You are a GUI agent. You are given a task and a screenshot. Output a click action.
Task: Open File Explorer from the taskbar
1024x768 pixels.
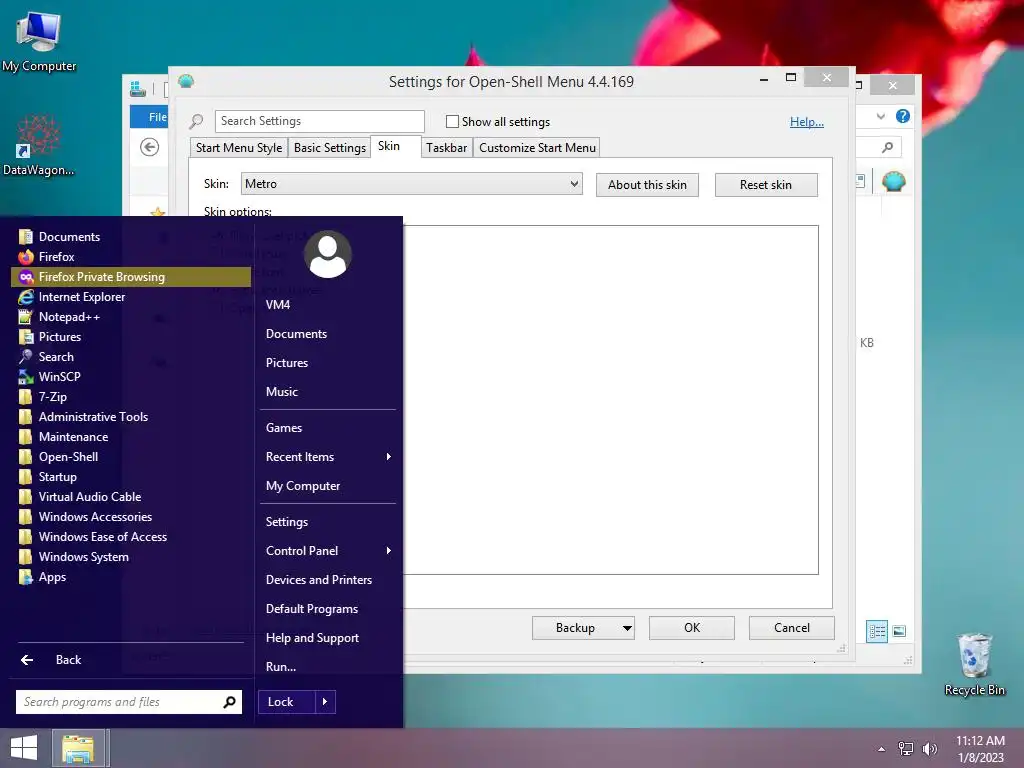[x=78, y=748]
